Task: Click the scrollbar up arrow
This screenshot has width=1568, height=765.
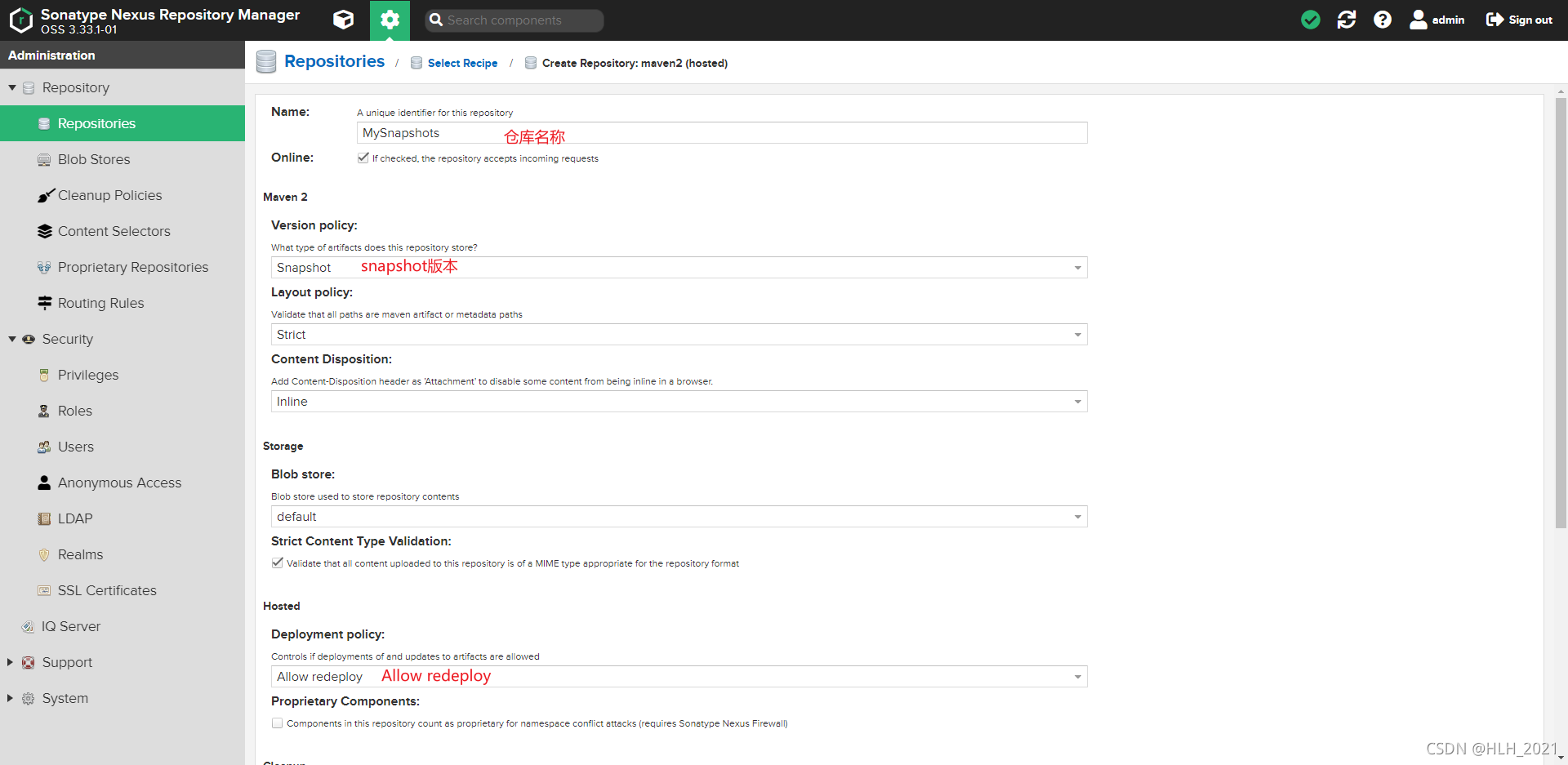Action: coord(1561,91)
